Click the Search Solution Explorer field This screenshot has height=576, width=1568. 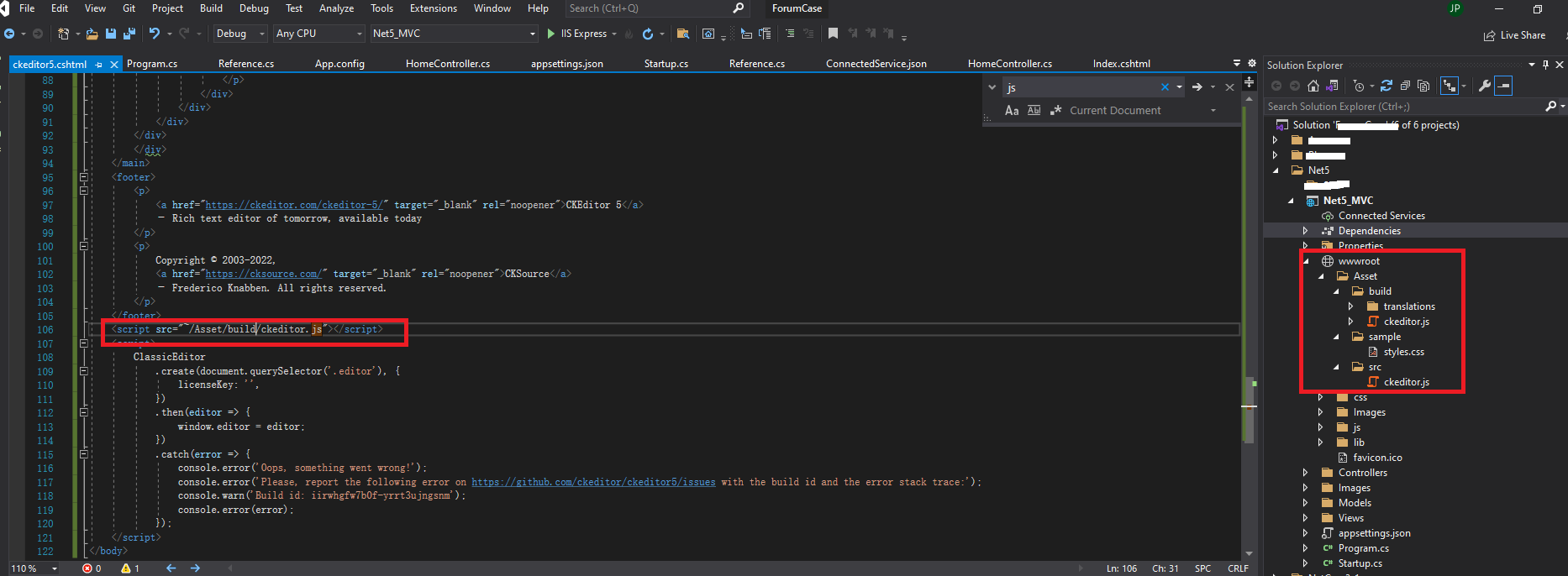(1405, 107)
